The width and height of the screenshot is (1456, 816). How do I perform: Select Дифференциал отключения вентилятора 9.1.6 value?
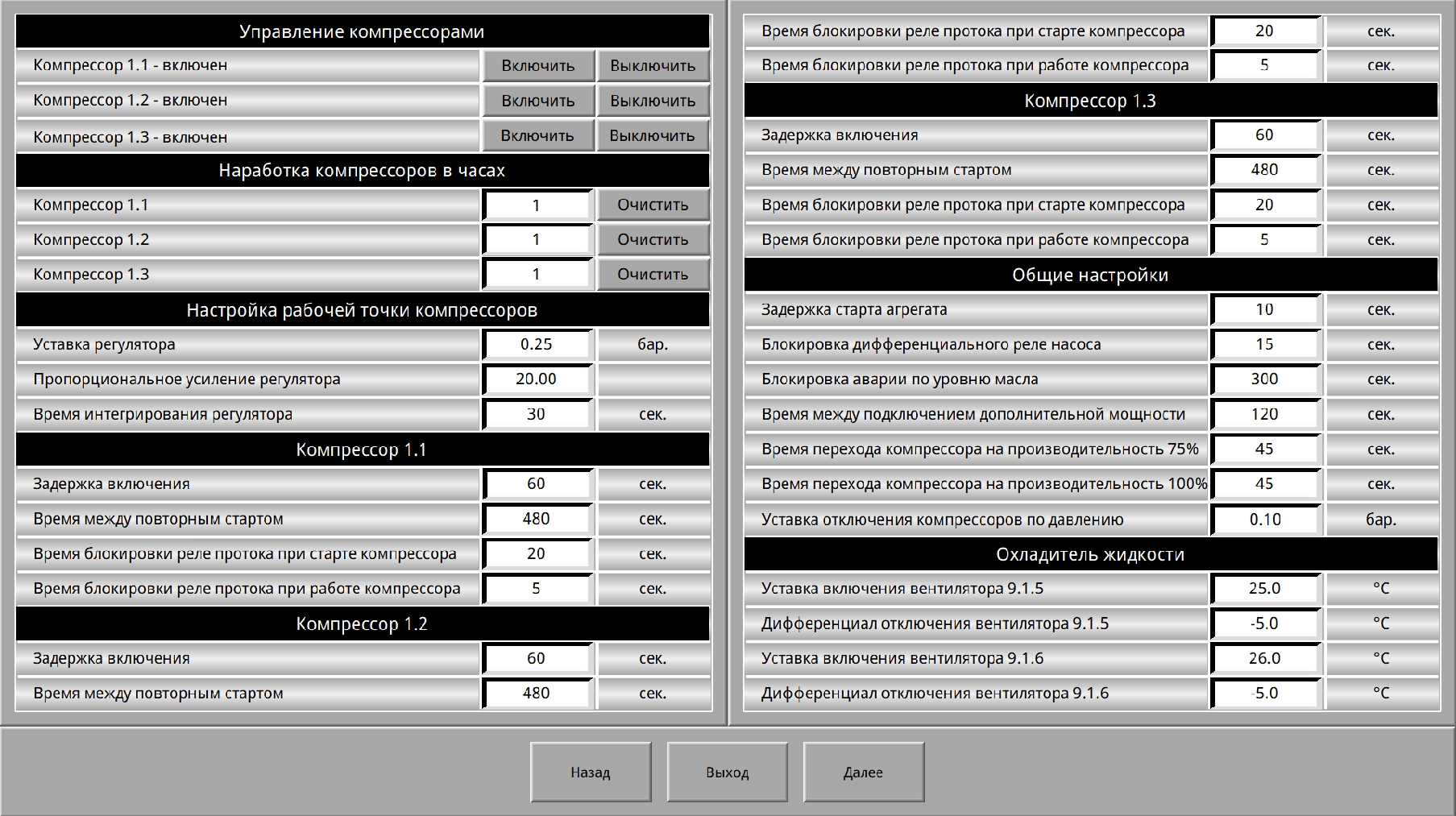pos(1264,694)
